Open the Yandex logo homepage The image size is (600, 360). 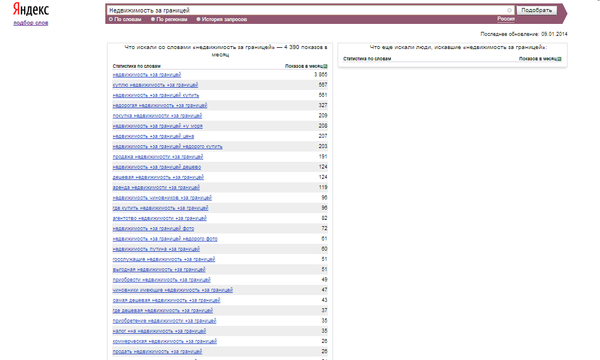coord(31,10)
